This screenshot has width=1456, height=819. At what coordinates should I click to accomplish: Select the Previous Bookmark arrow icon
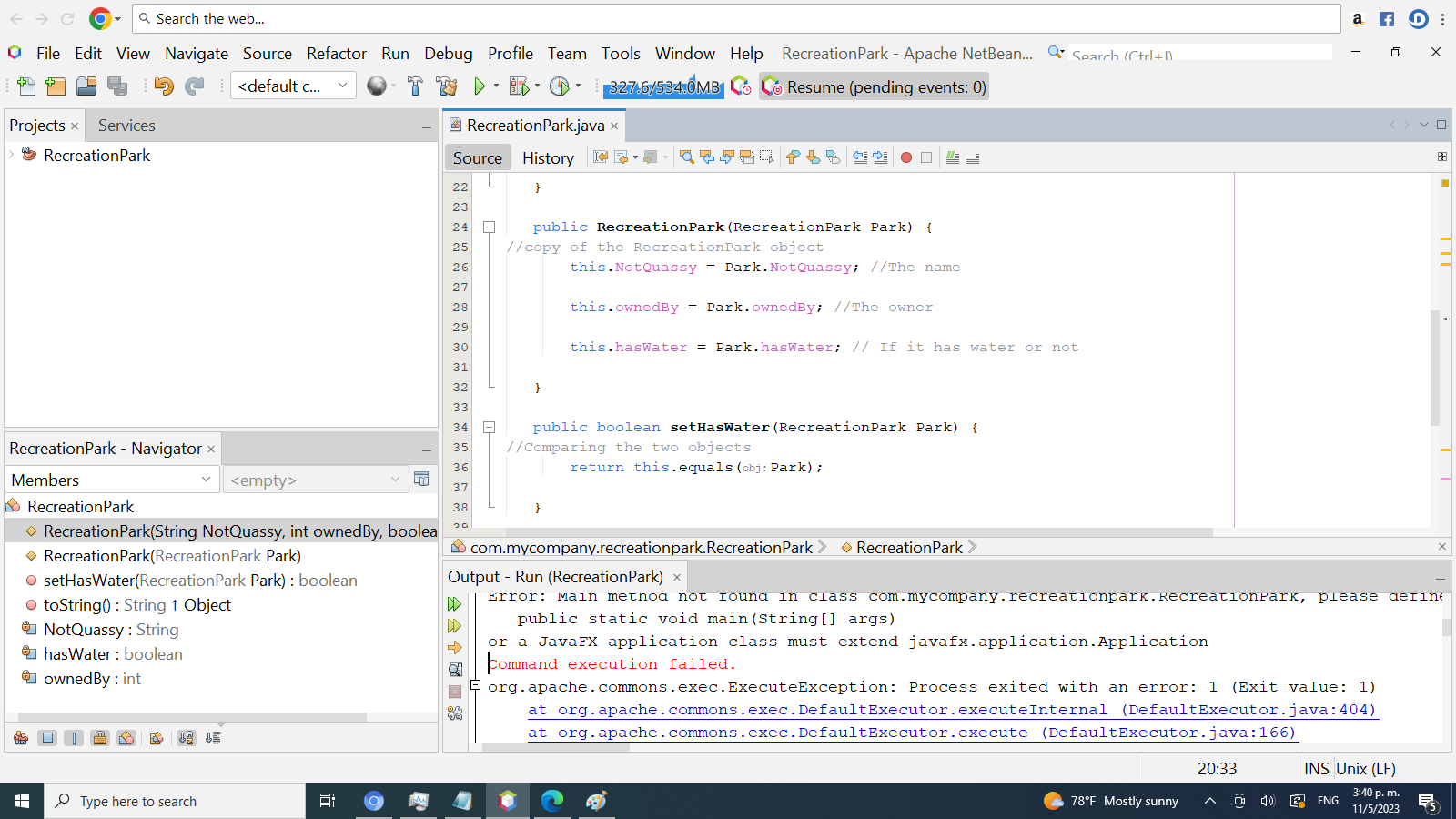[793, 157]
